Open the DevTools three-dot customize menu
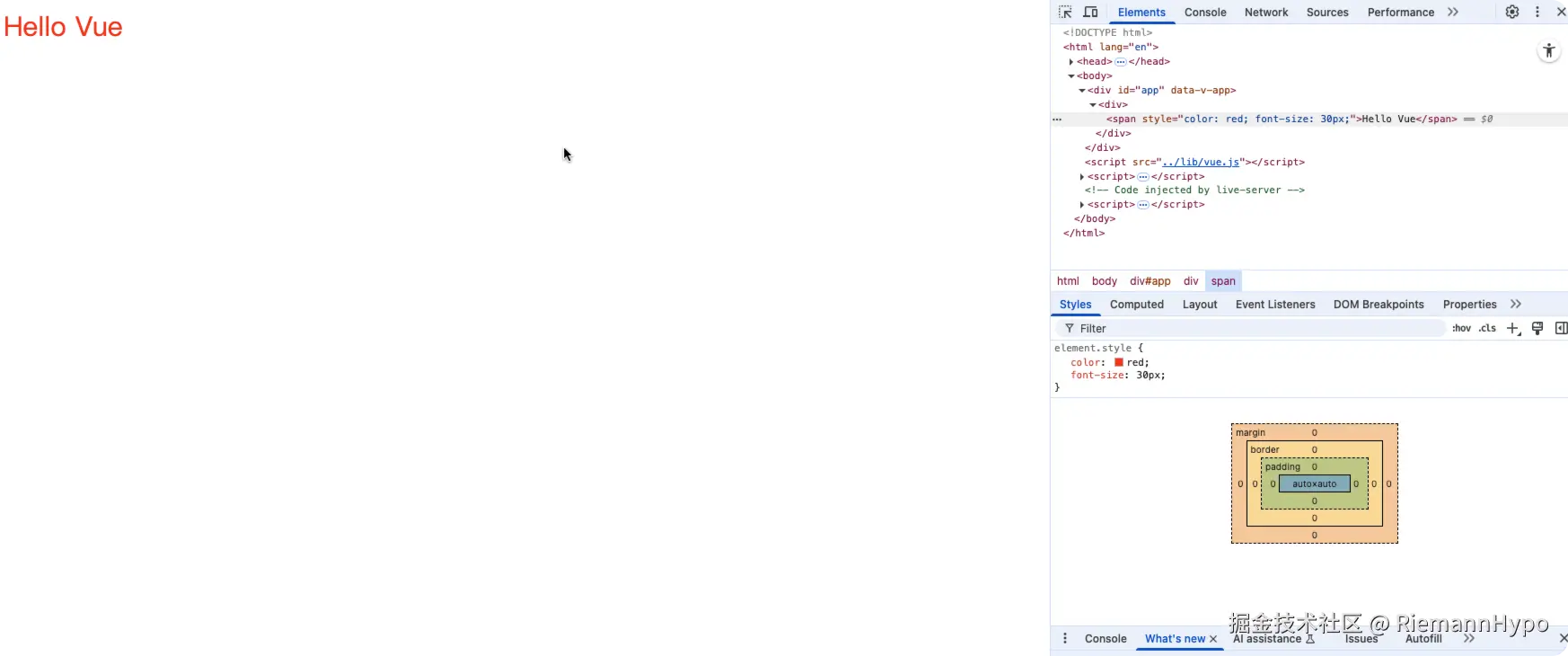 1537,12
